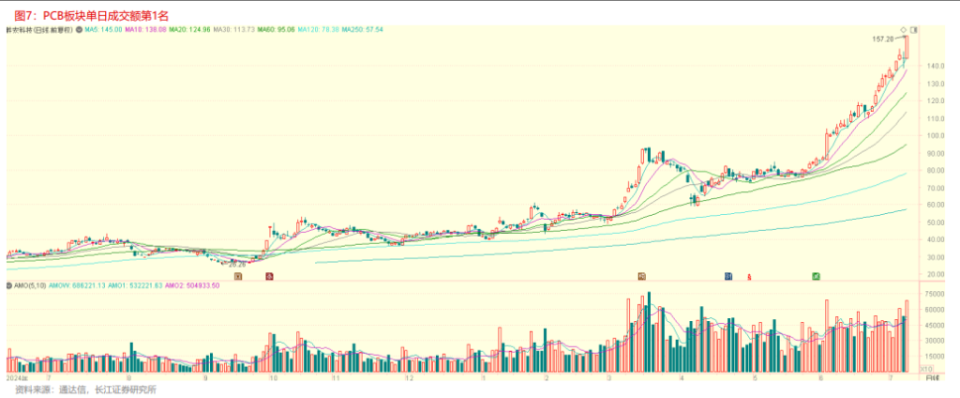This screenshot has width=960, height=398.
Task: Click the 100.0 price axis label
Action: pyautogui.click(x=937, y=135)
